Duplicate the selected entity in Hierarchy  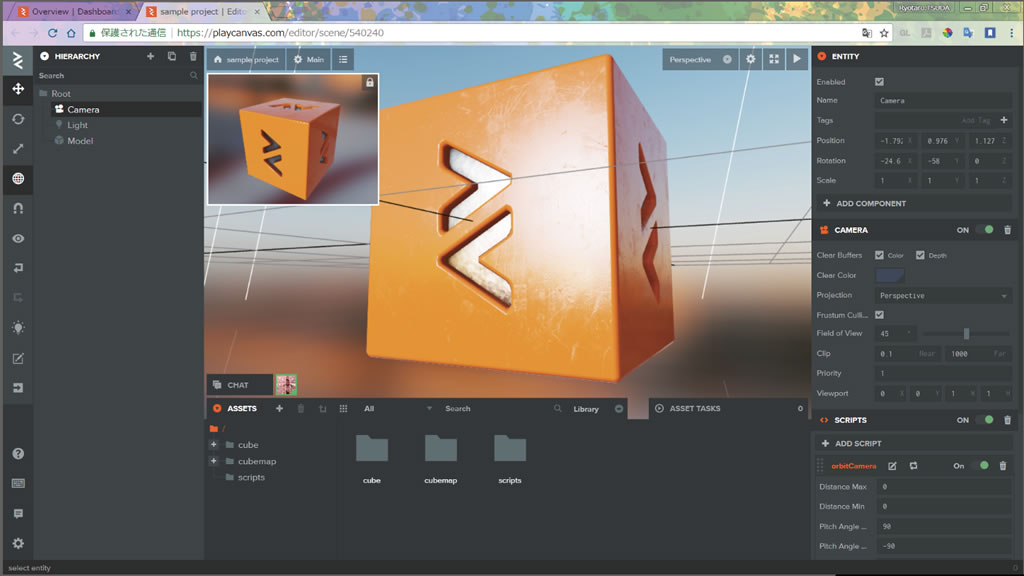click(x=172, y=56)
